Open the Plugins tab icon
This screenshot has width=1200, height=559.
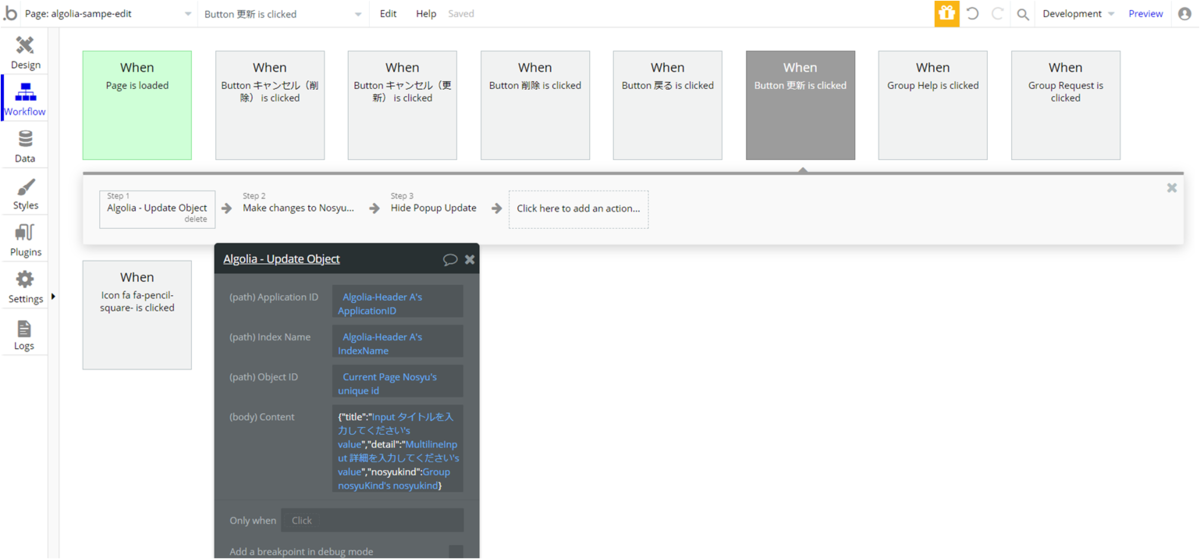click(x=25, y=234)
